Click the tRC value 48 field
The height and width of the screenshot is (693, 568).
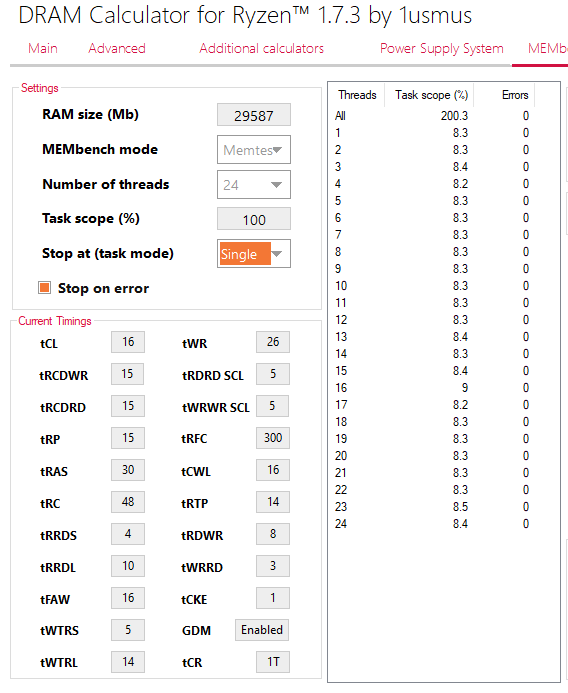(128, 502)
